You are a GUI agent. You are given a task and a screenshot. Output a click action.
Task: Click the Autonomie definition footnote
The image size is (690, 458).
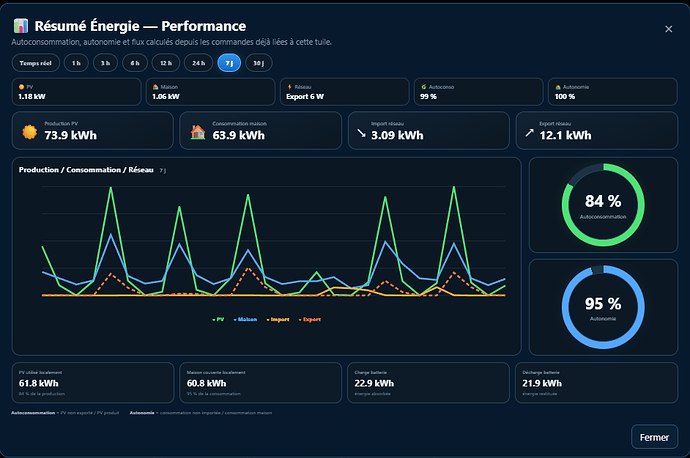[201, 413]
